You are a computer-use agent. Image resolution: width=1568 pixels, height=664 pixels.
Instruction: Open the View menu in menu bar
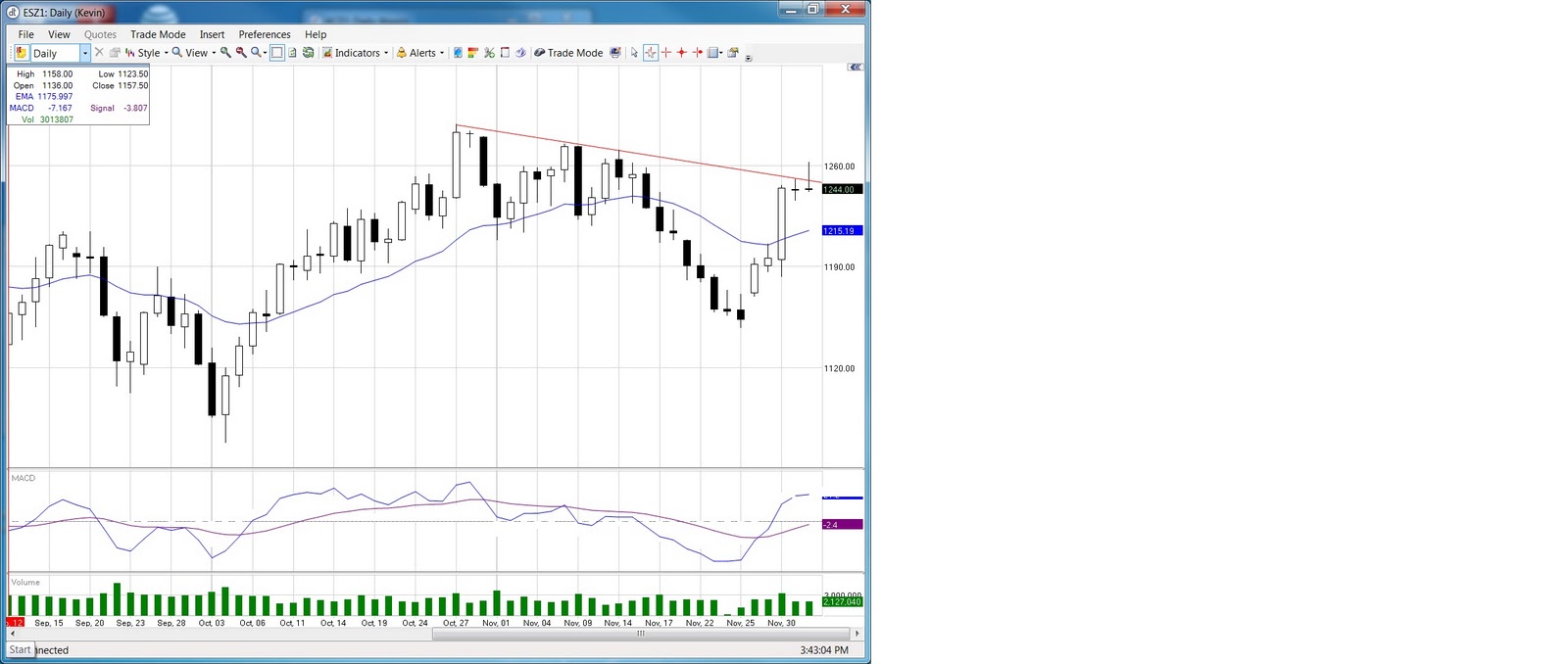click(59, 34)
